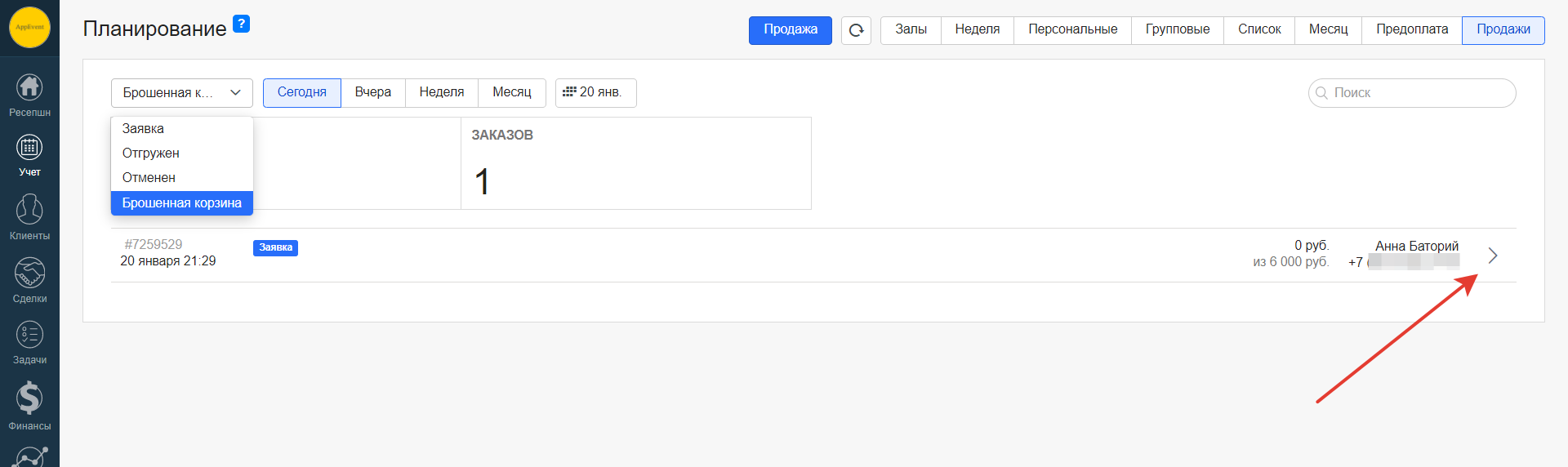
Task: Filter orders by Вчера
Action: [372, 93]
